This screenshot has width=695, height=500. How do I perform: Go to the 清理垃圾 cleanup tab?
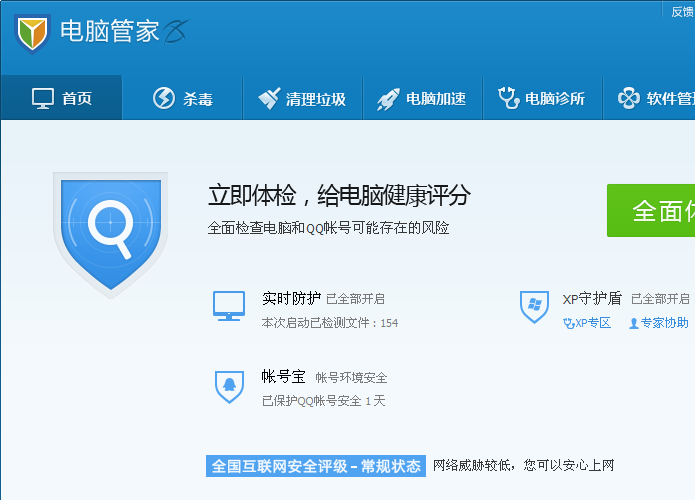pyautogui.click(x=302, y=98)
